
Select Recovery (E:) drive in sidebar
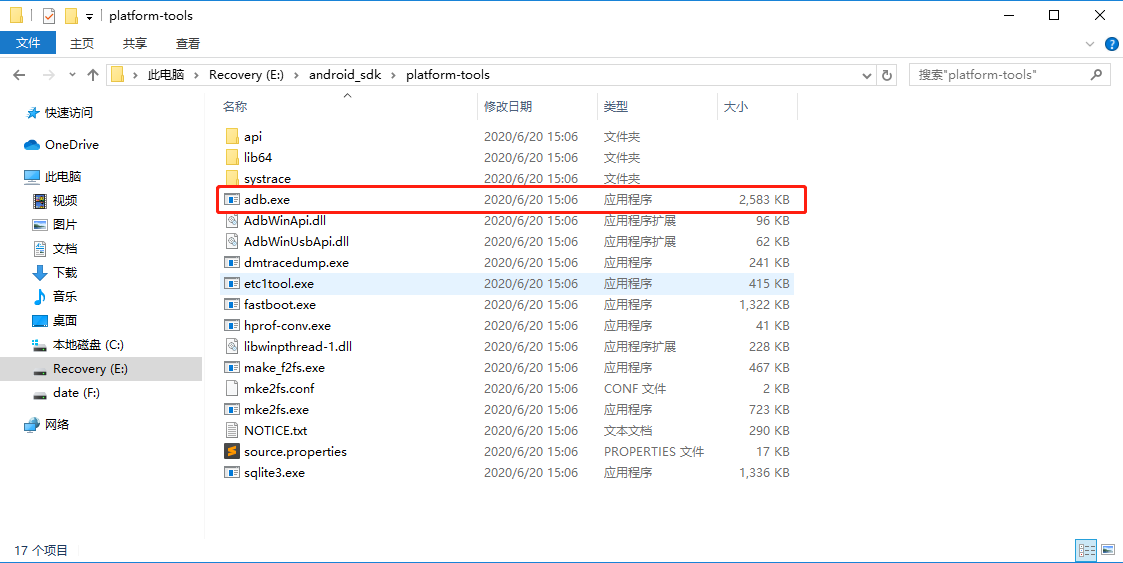(90, 369)
